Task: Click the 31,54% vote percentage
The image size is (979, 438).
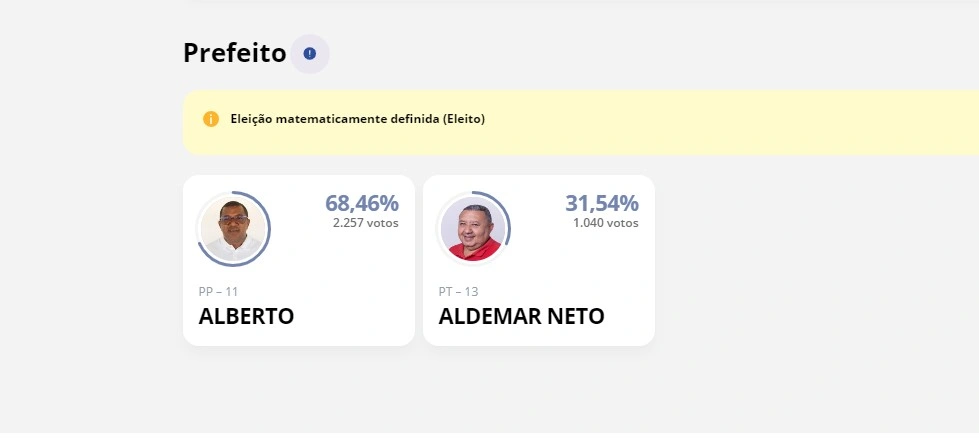Action: tap(601, 203)
